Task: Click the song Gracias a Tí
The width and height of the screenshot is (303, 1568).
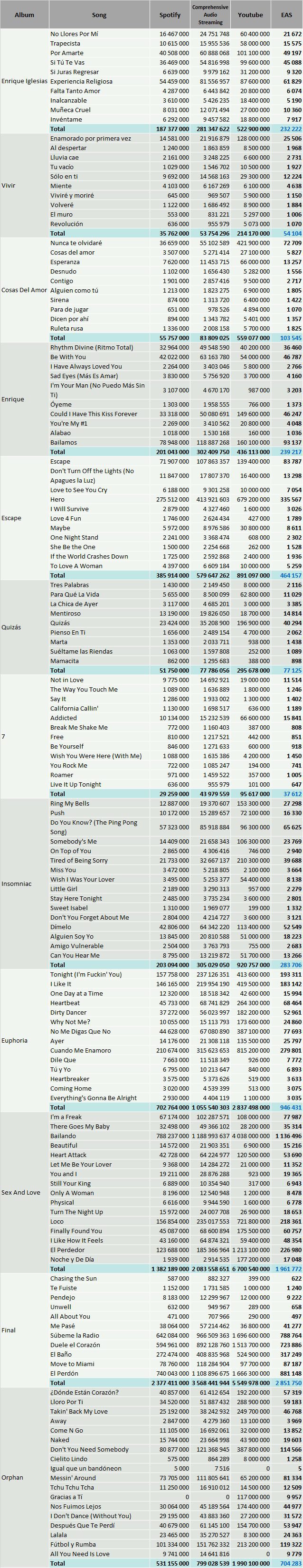Action: point(66,1496)
